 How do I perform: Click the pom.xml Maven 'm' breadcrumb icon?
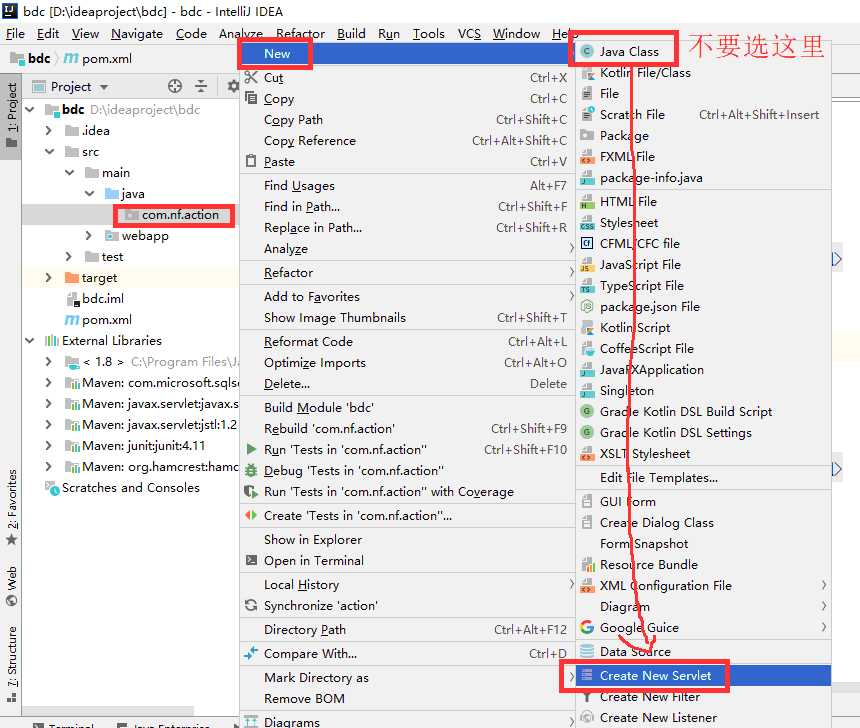coord(71,58)
